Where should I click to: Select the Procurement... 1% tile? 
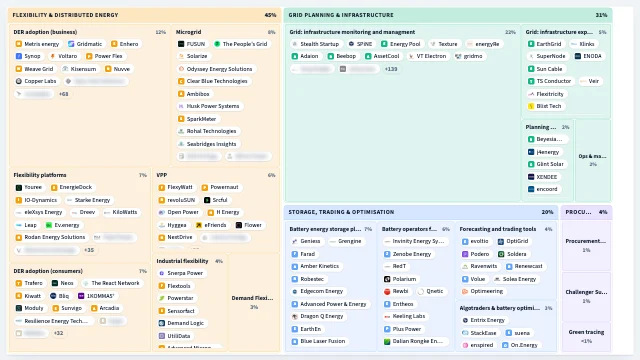coord(586,245)
